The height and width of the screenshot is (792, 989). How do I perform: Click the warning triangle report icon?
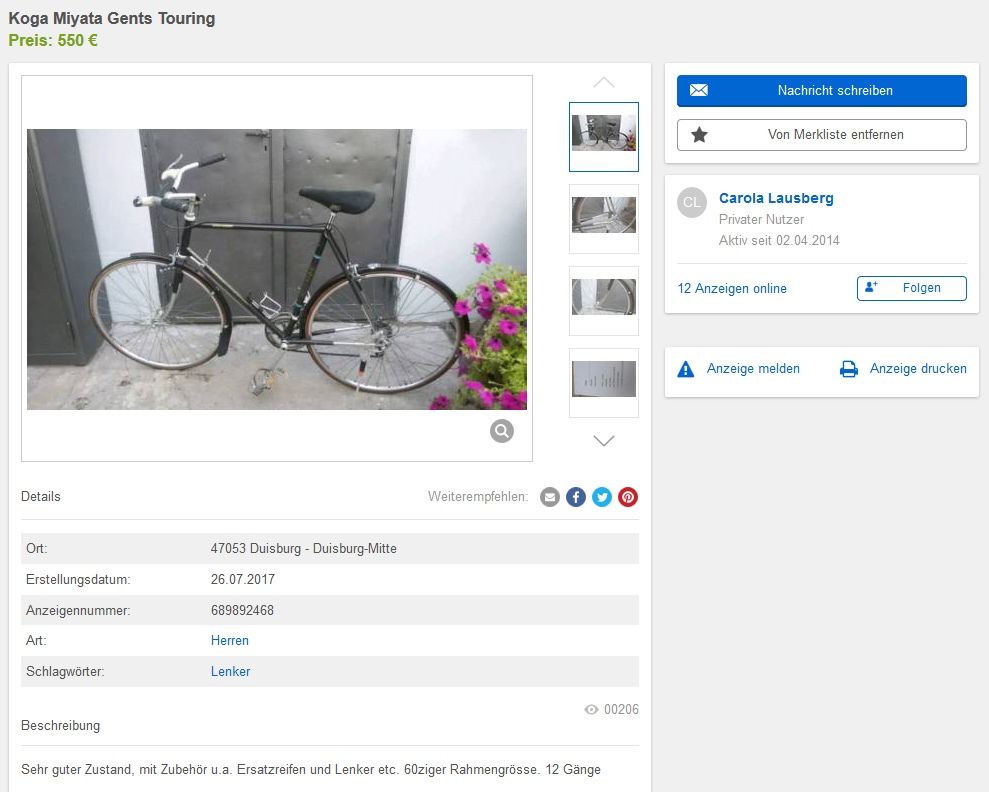(686, 369)
